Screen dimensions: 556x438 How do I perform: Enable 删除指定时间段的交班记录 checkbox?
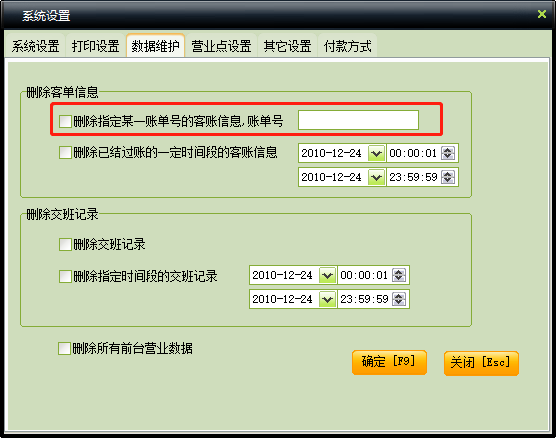point(65,276)
